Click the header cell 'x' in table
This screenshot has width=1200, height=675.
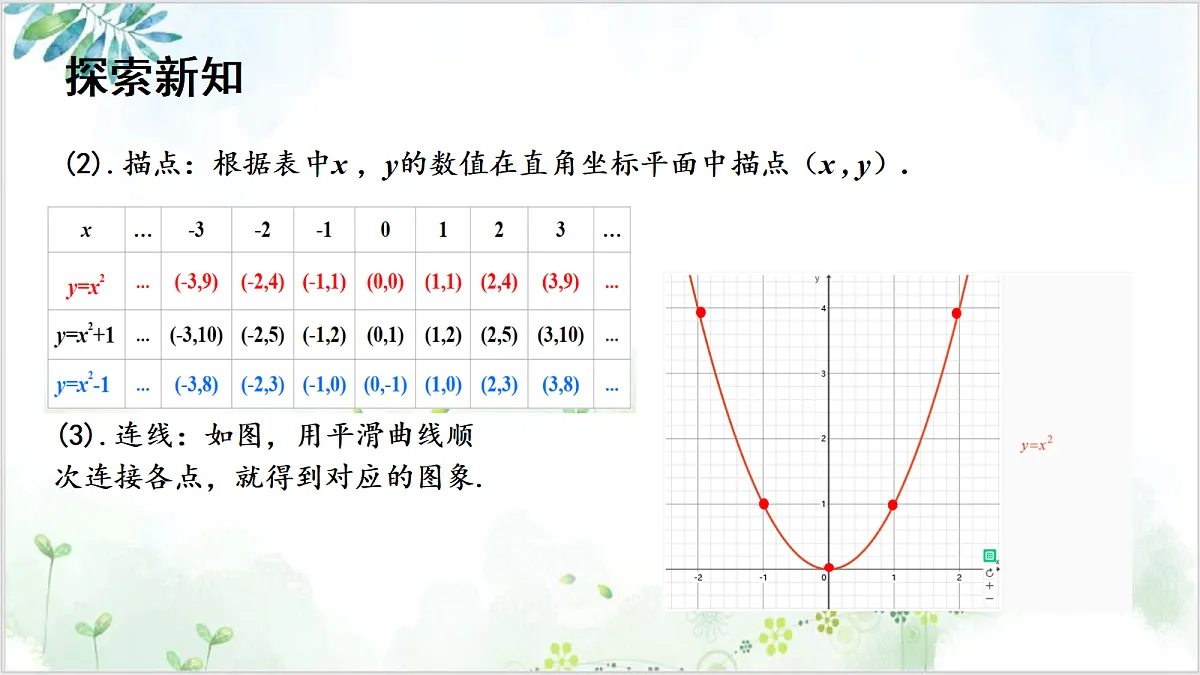coord(86,230)
